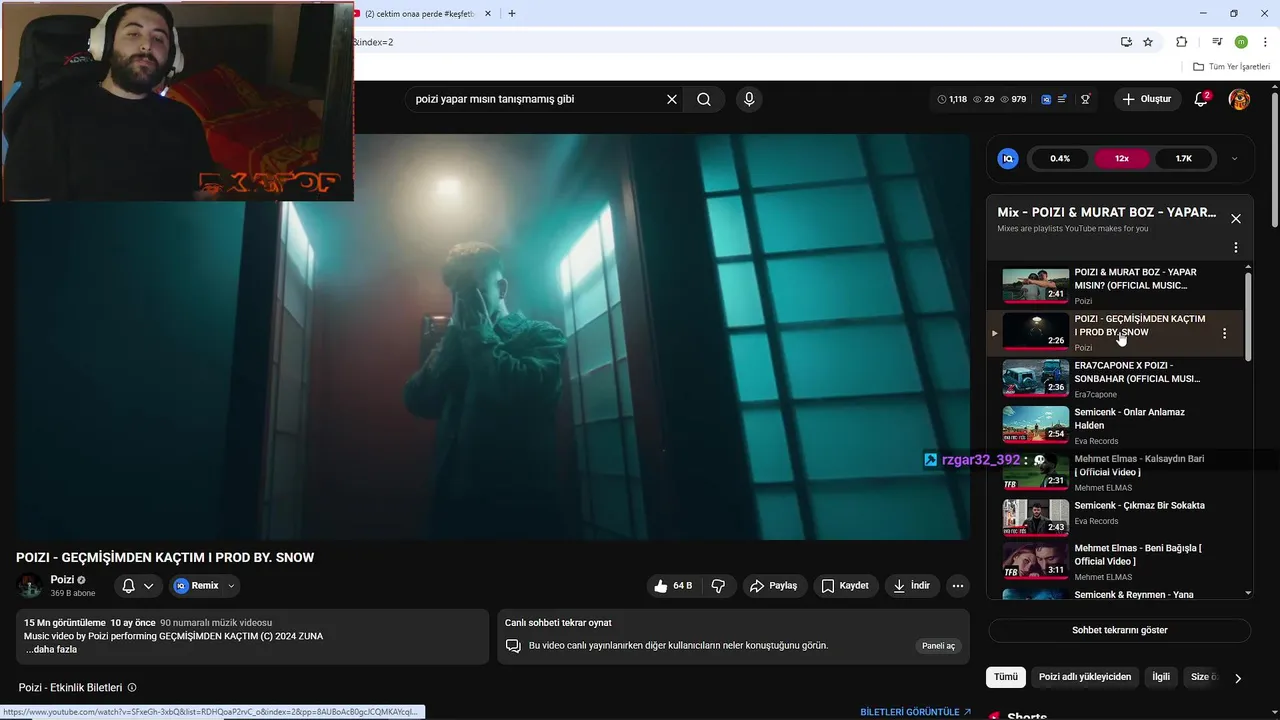The image size is (1280, 720).
Task: Open a new browser tab
Action: [512, 14]
